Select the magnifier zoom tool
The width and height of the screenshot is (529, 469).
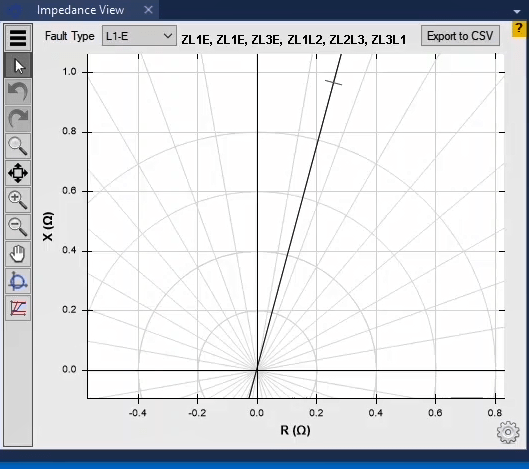click(18, 146)
